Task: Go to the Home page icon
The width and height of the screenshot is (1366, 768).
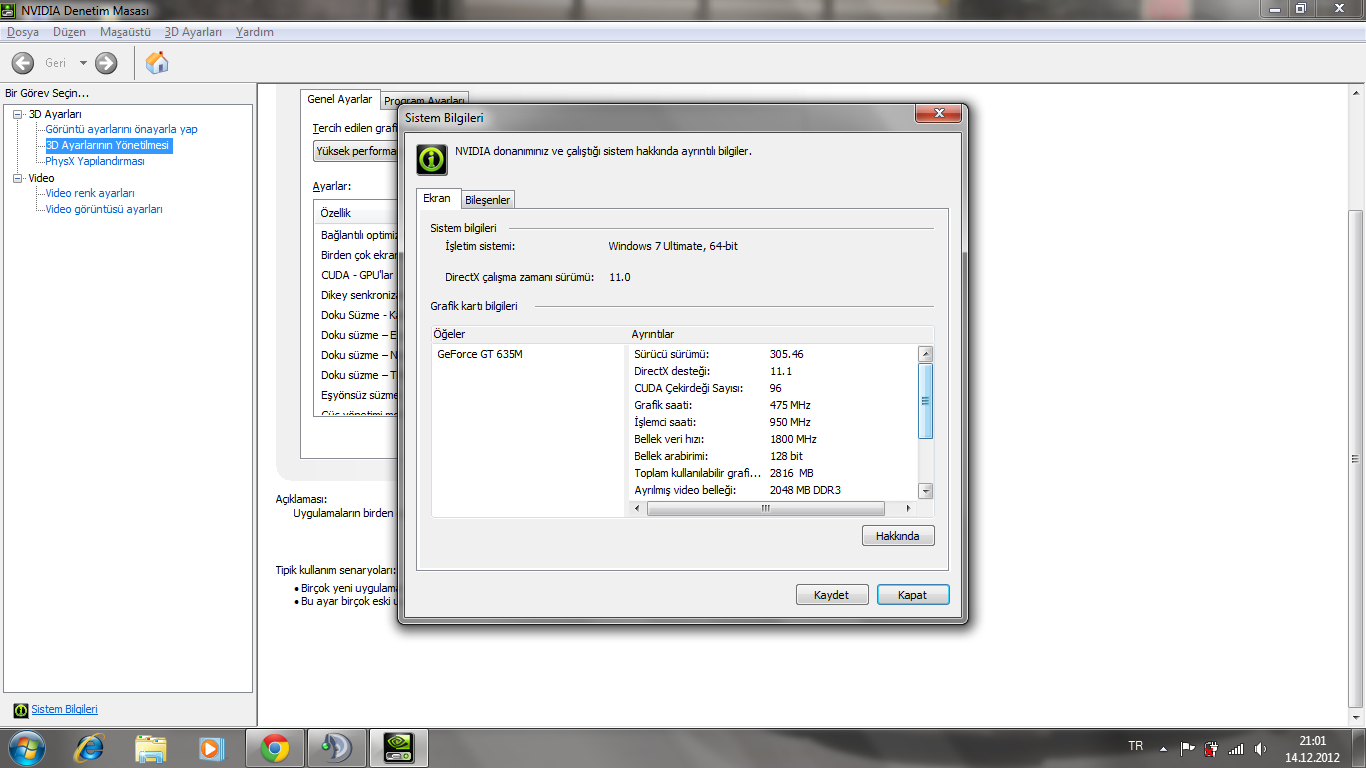Action: pos(157,63)
